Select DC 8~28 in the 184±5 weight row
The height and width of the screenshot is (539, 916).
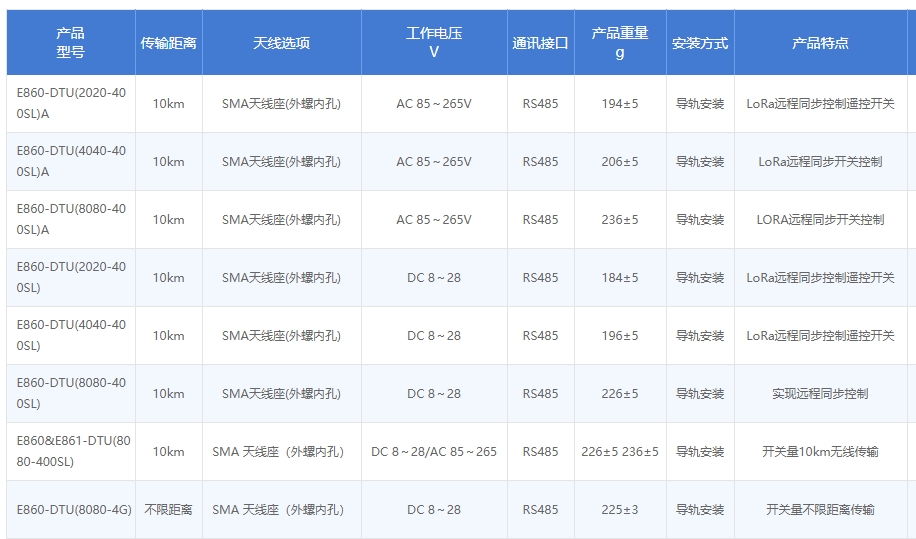coord(434,277)
